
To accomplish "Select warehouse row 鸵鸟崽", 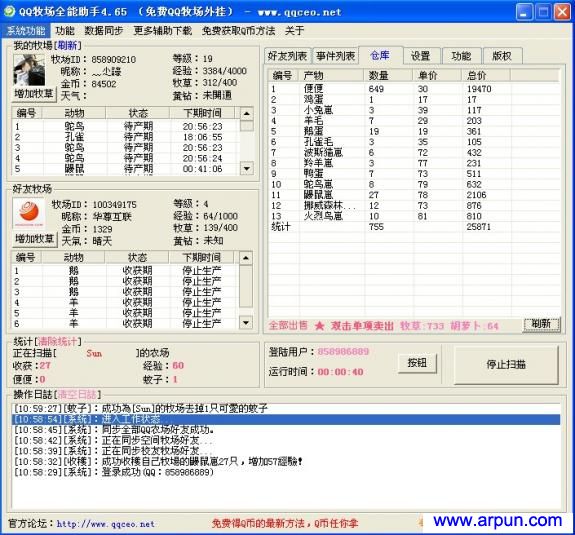I will click(414, 184).
